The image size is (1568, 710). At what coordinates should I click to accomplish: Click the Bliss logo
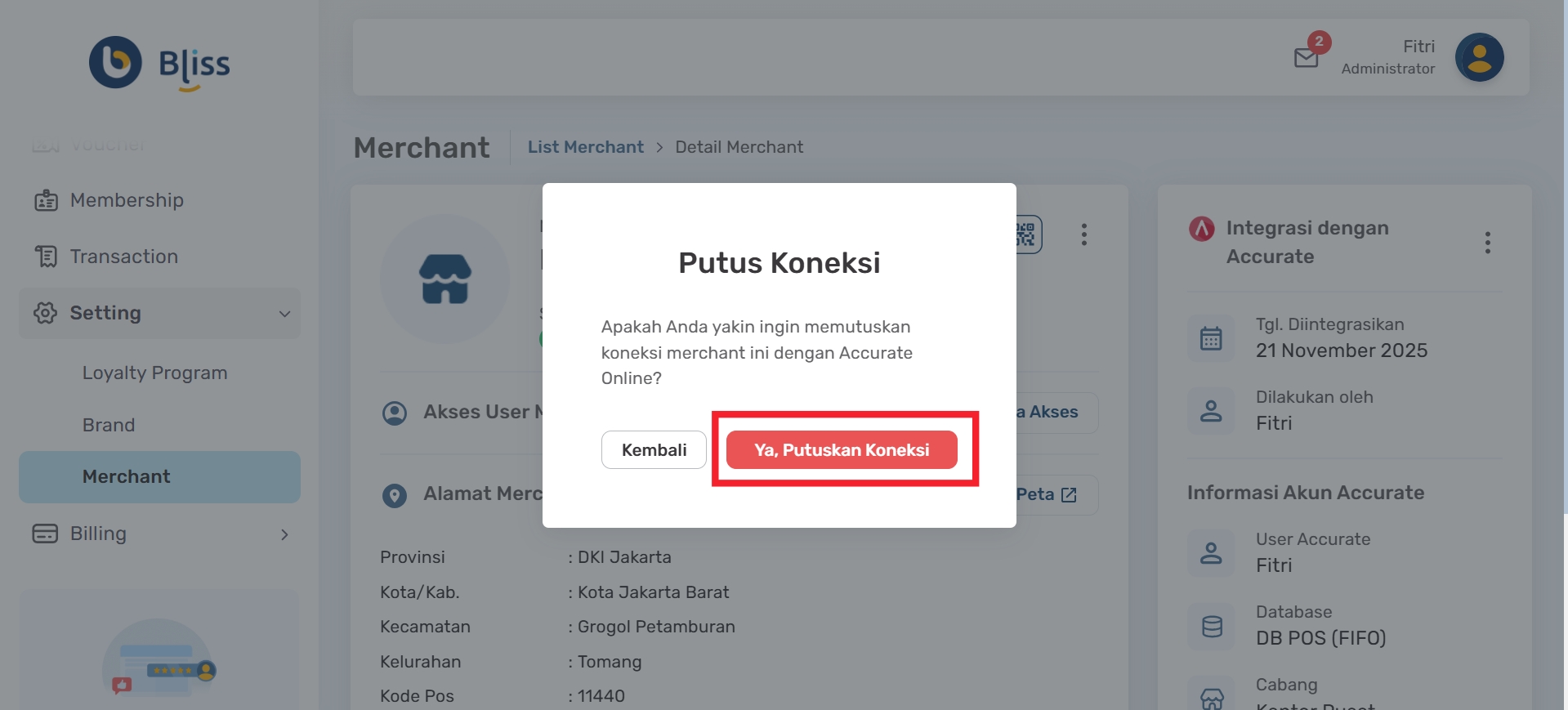159,63
